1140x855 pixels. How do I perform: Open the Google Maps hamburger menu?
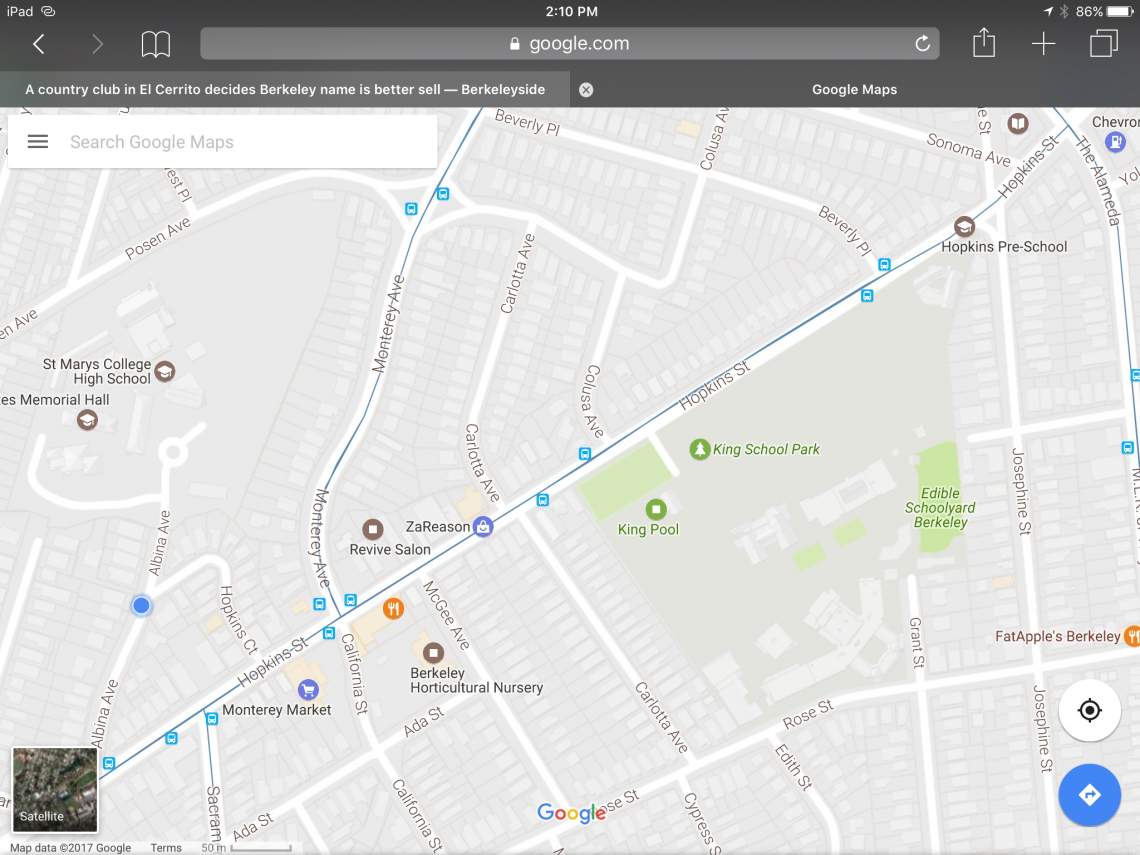38,142
